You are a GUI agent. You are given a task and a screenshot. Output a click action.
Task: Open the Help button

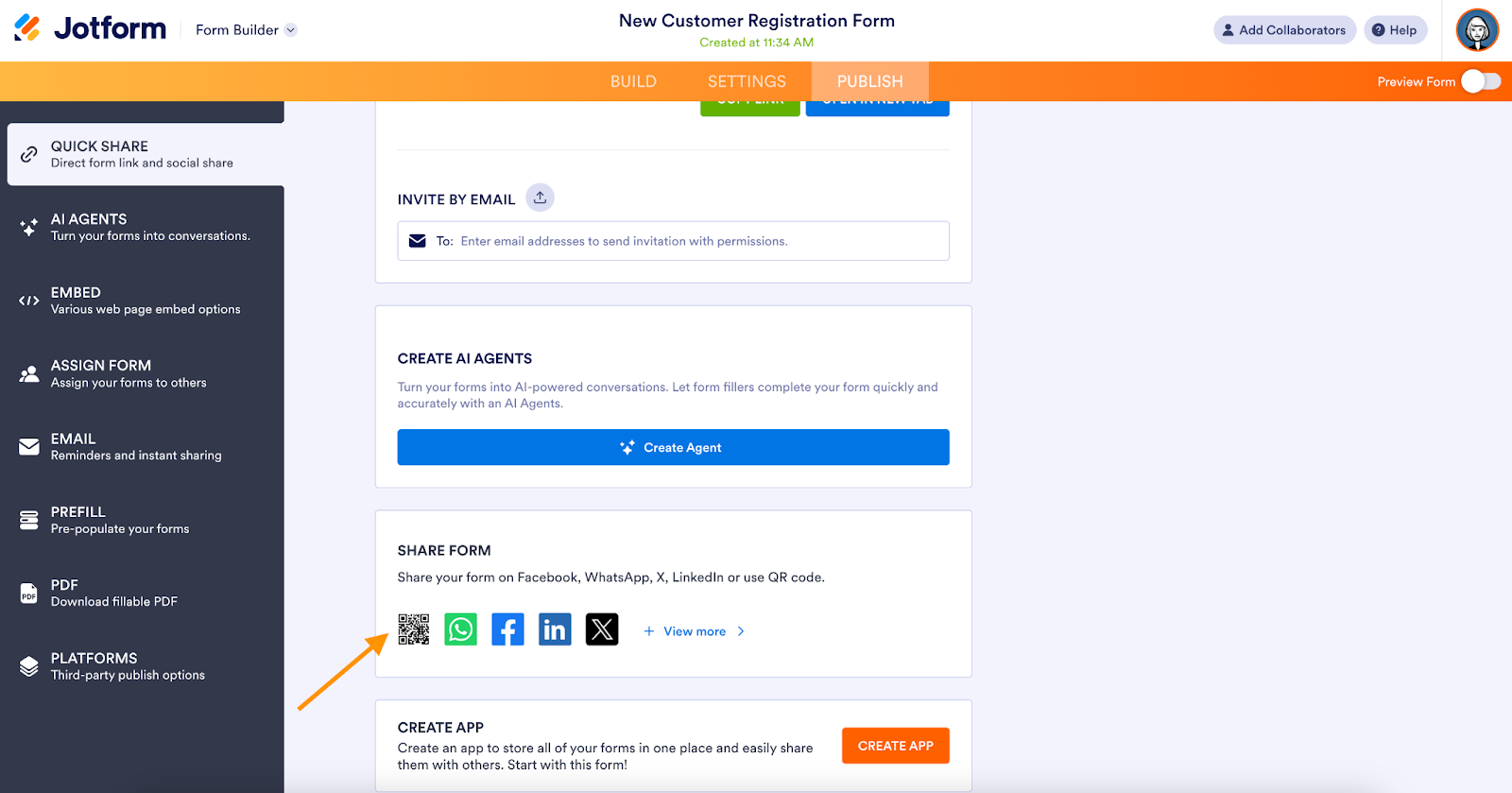pos(1395,30)
